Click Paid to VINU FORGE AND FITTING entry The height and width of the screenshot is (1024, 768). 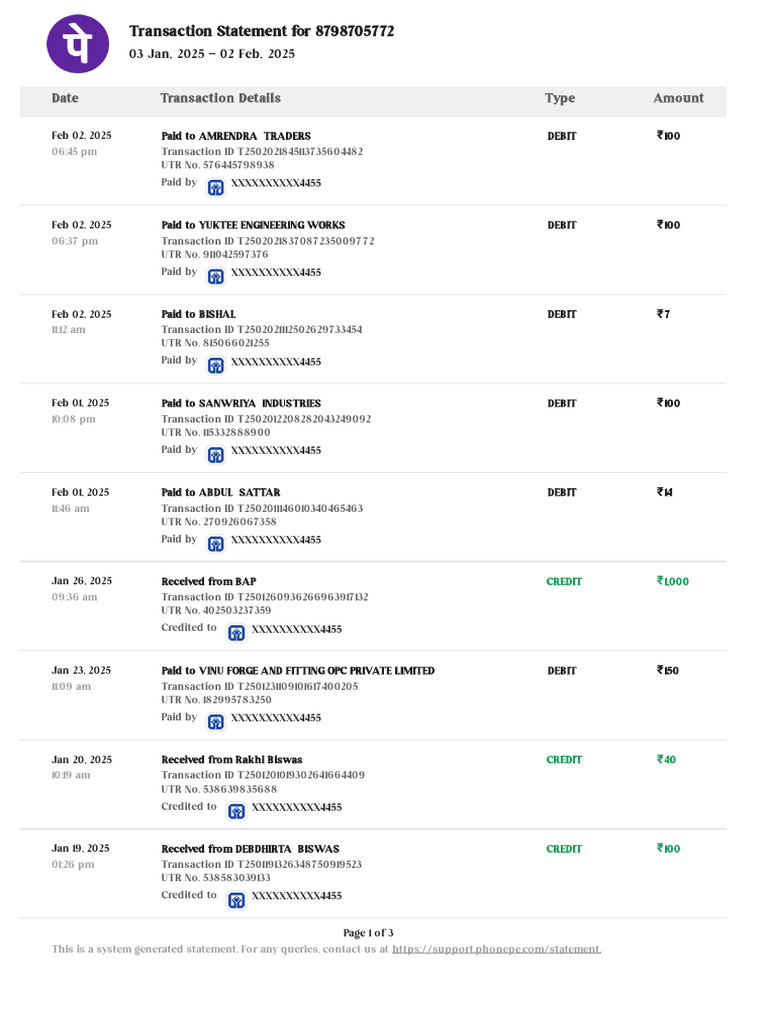point(298,670)
